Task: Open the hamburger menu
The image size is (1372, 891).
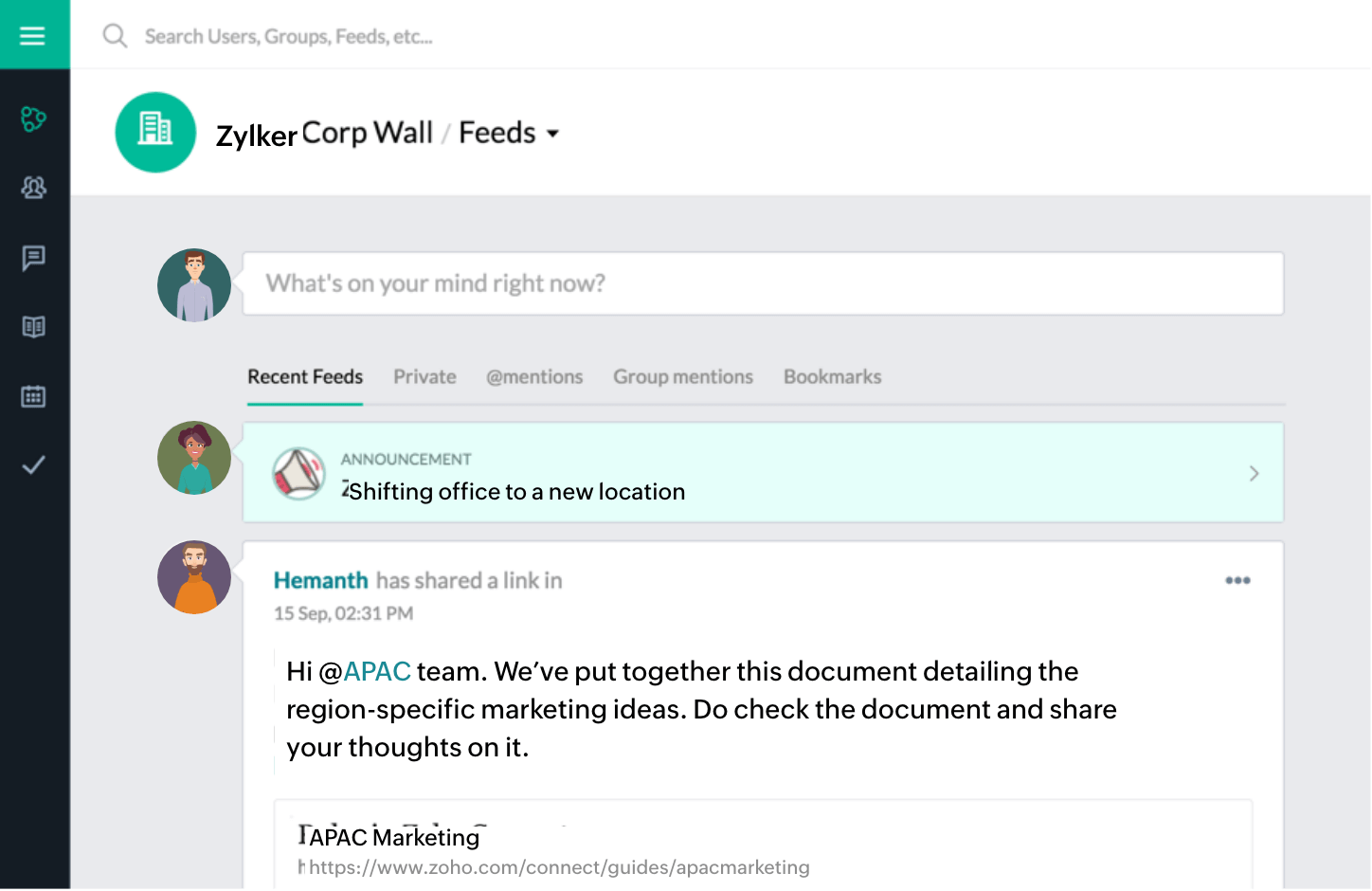Action: pos(33,36)
